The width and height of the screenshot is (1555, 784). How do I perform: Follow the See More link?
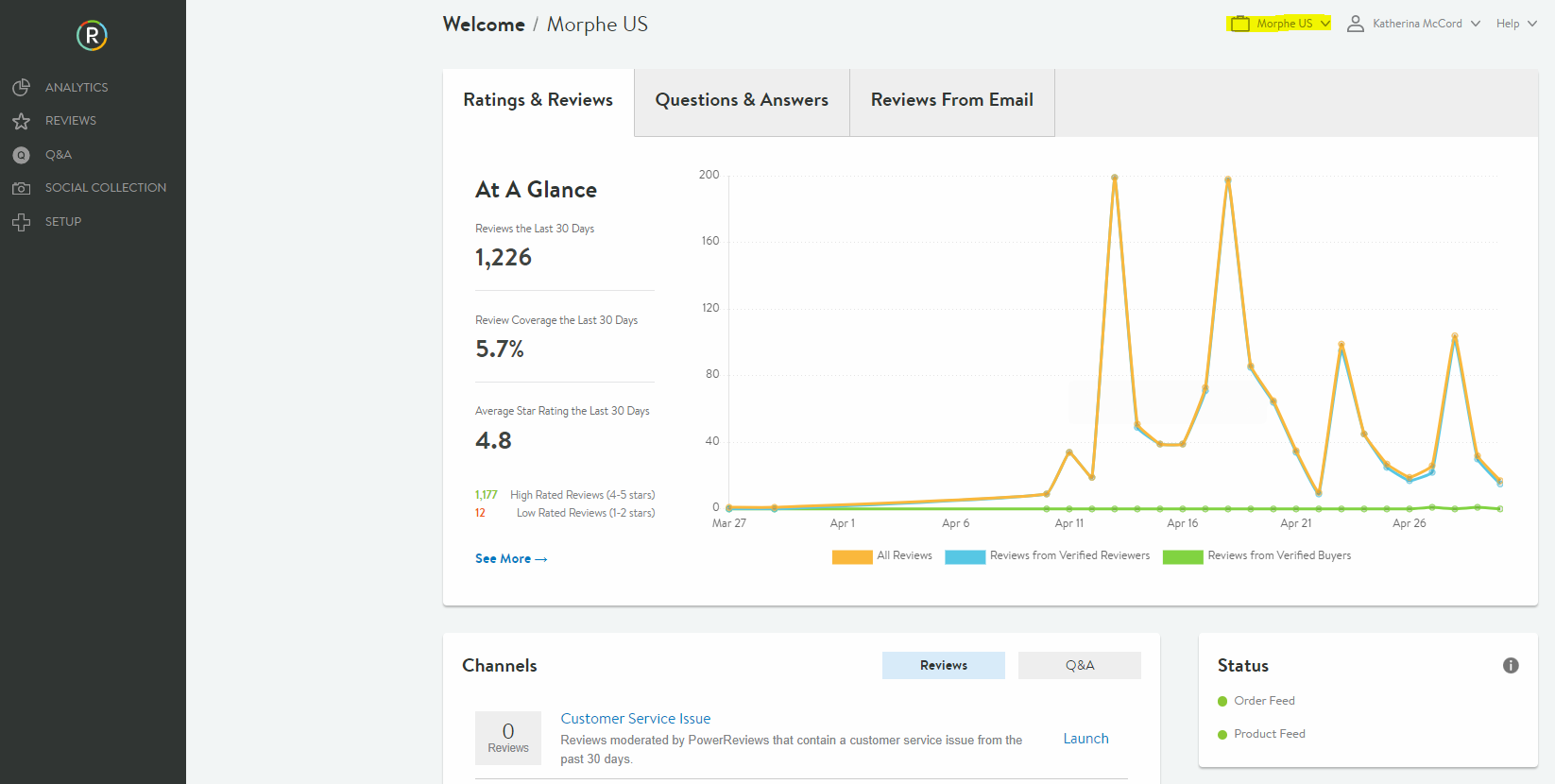(x=511, y=559)
